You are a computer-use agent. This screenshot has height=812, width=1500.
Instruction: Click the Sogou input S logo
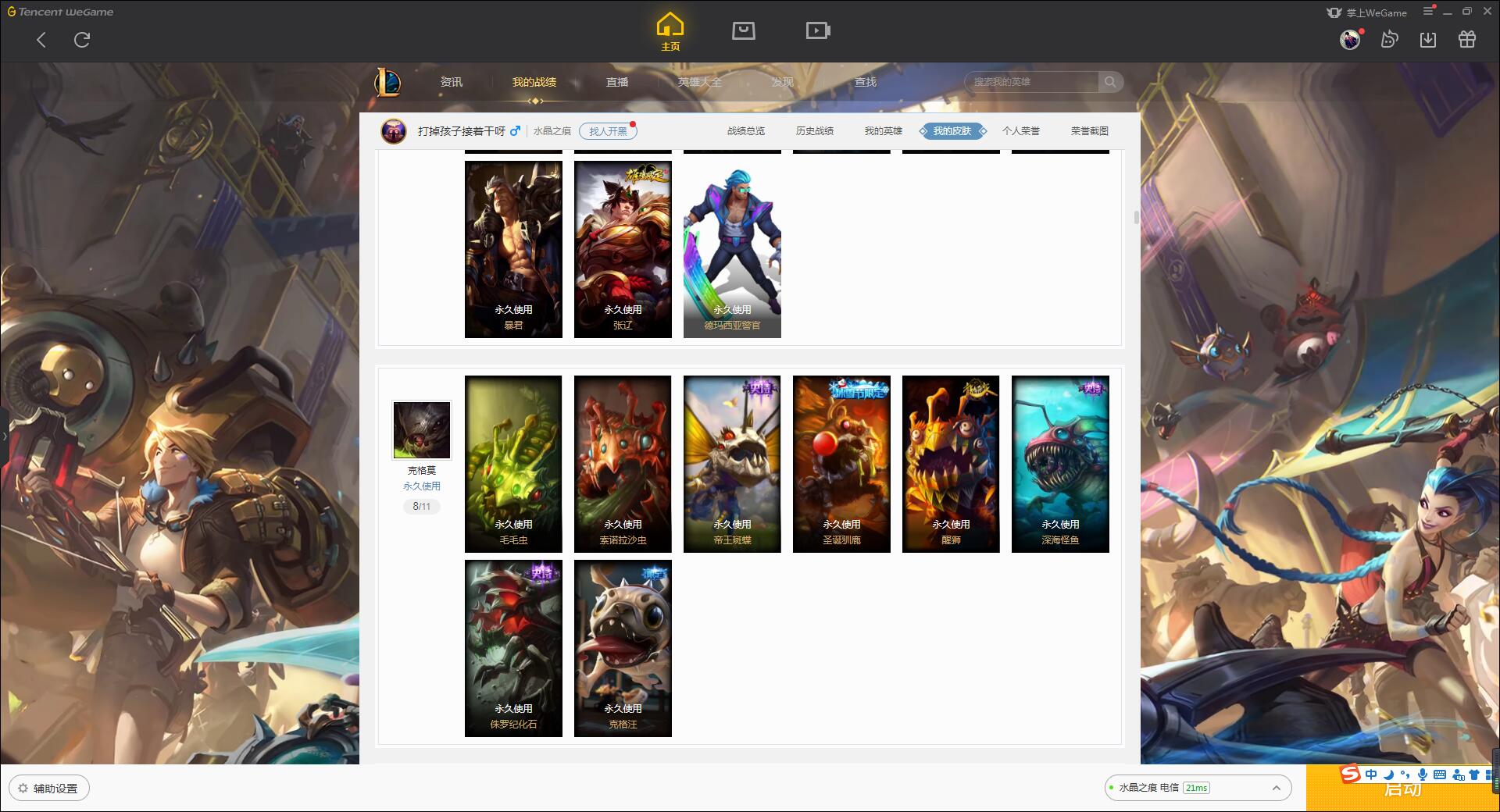click(x=1351, y=774)
